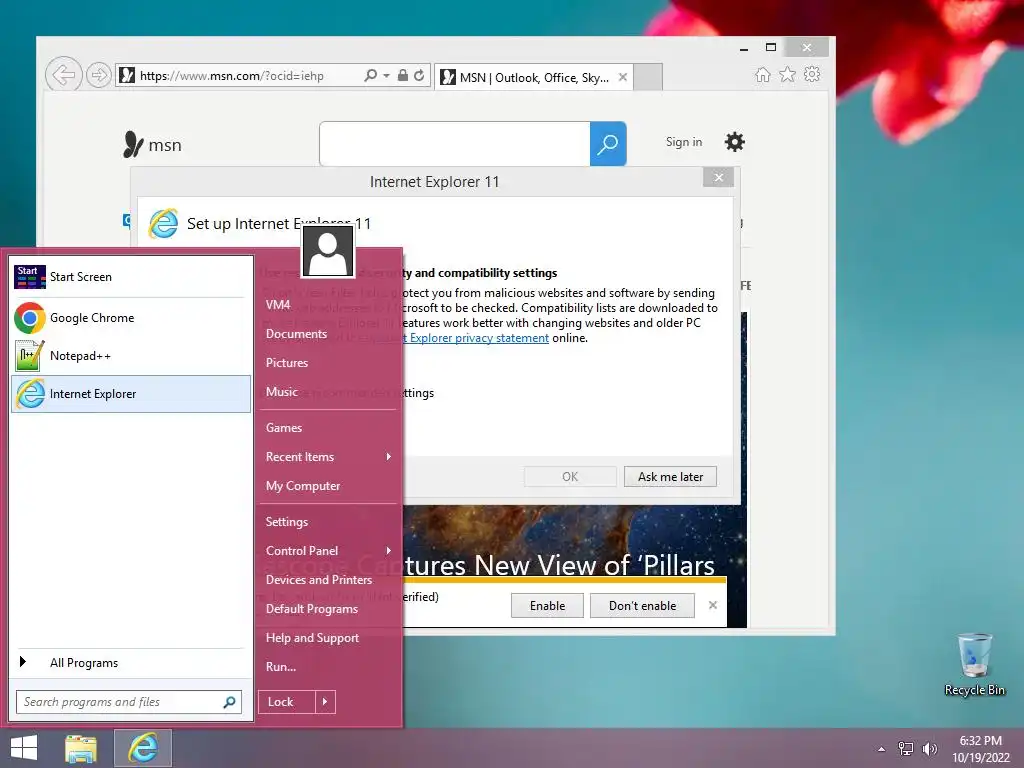Launch Google Chrome from Start menu
Viewport: 1024px width, 768px height.
point(131,318)
